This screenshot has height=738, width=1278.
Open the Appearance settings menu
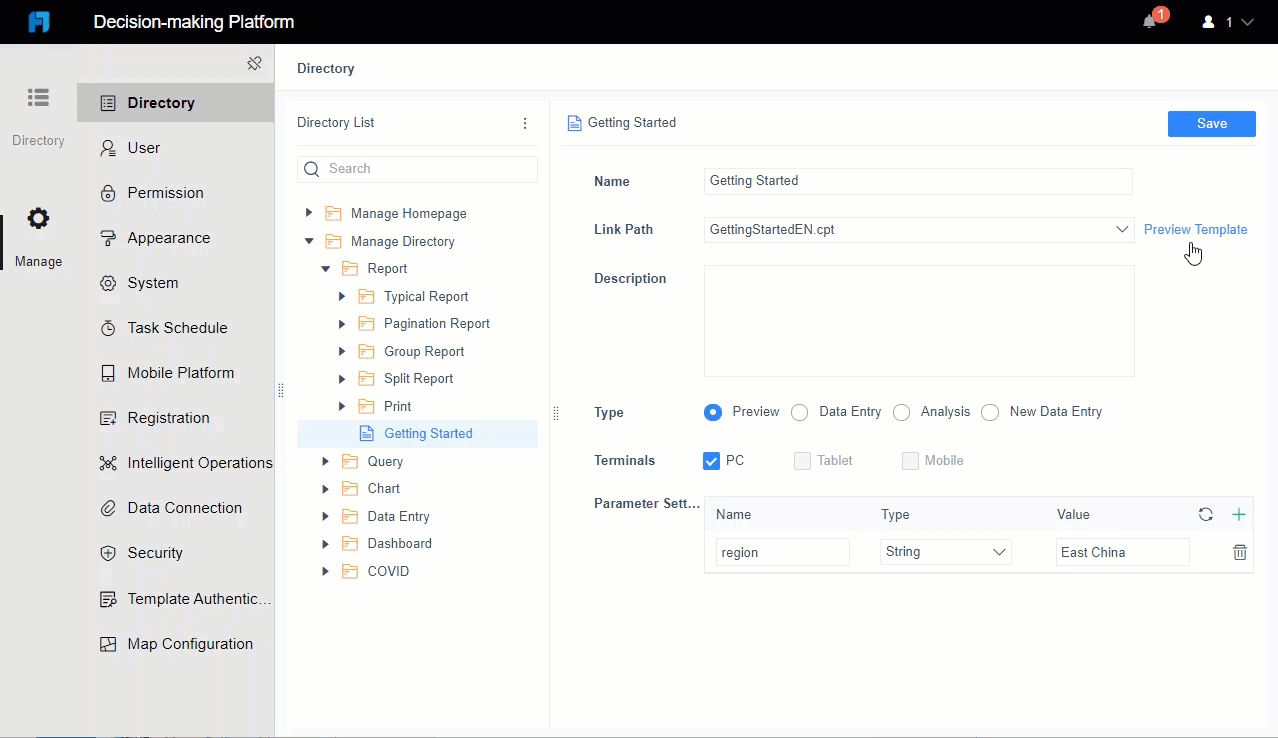[x=175, y=237]
